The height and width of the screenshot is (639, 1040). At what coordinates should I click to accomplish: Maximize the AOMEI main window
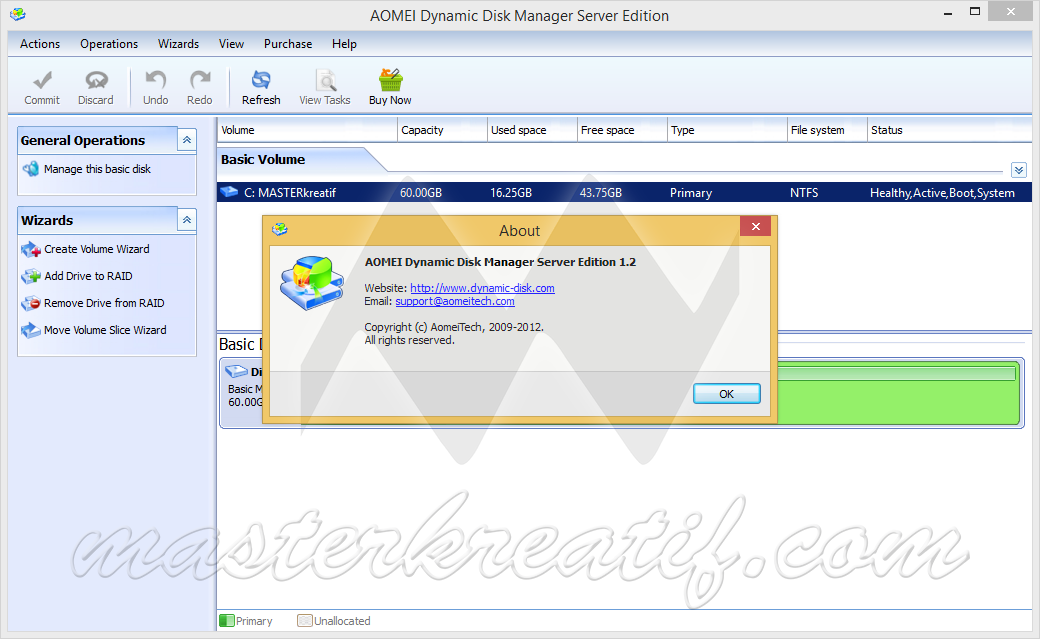[x=974, y=11]
